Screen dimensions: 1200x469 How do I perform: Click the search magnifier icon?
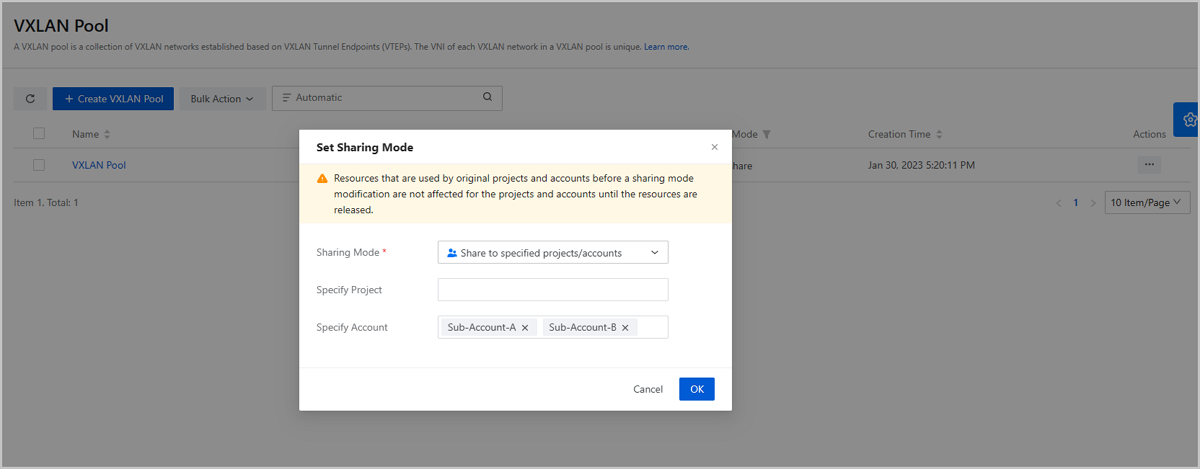click(x=487, y=98)
